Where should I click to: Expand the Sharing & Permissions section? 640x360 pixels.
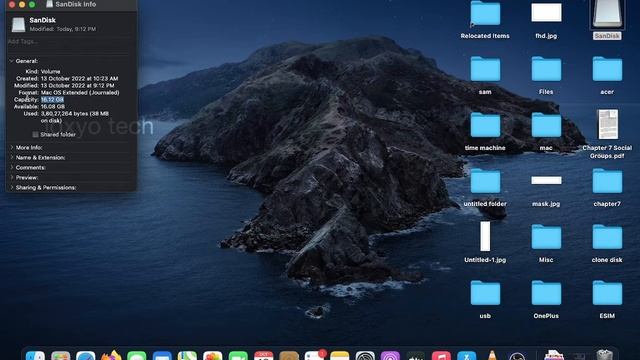point(11,187)
